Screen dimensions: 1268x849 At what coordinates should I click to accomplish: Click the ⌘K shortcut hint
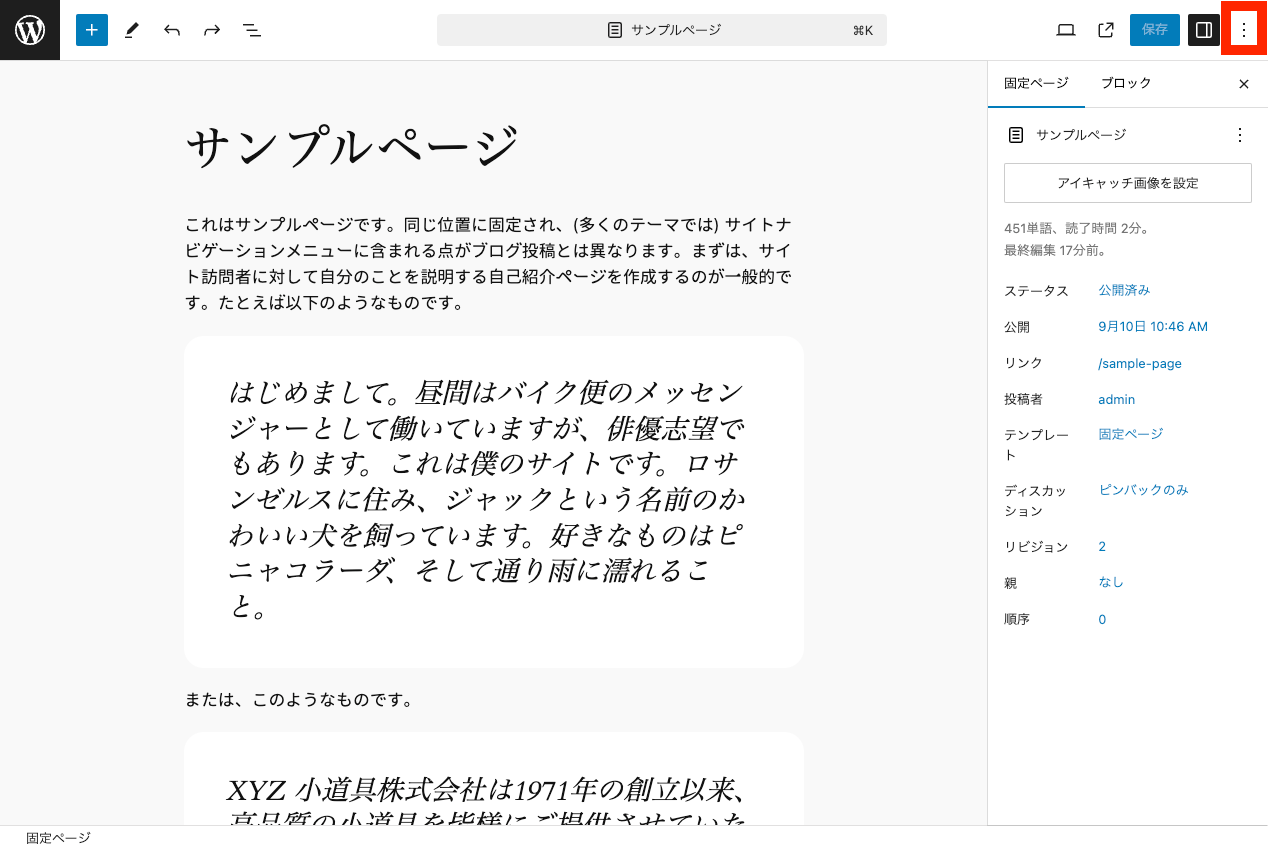pyautogui.click(x=863, y=30)
